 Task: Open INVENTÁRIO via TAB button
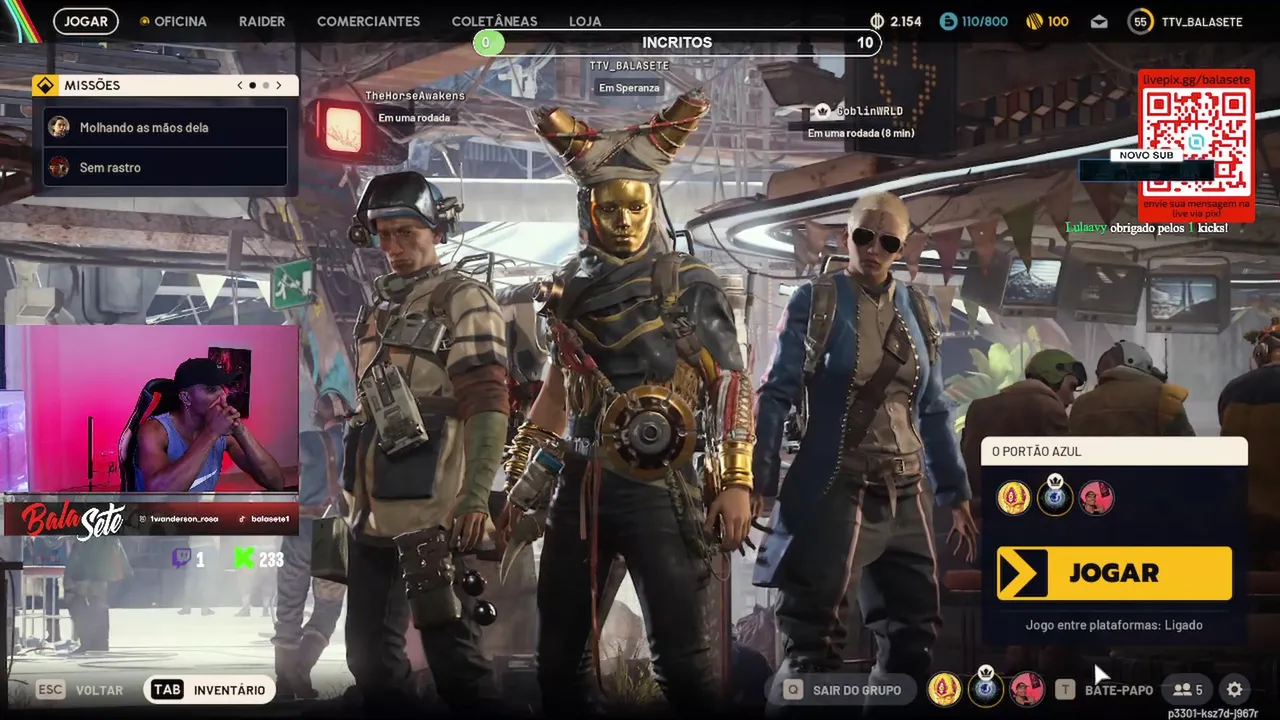click(x=209, y=690)
